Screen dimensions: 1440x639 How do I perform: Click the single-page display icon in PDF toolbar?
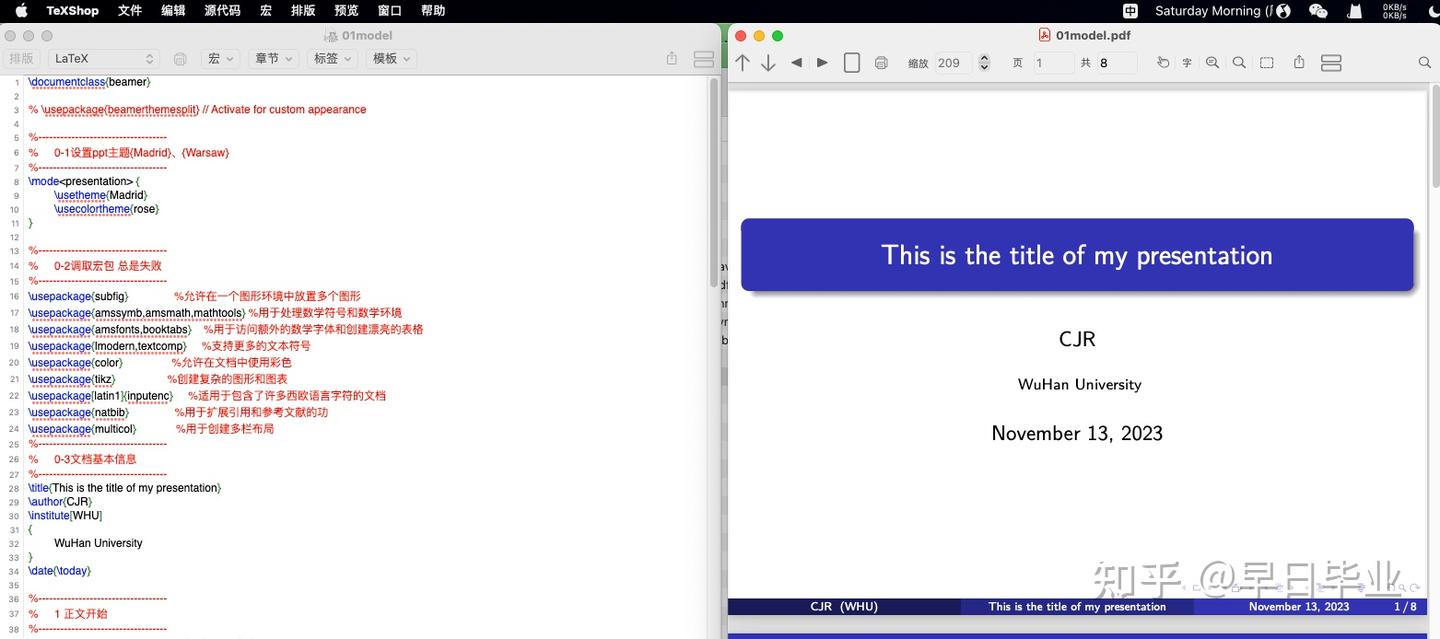(x=852, y=63)
